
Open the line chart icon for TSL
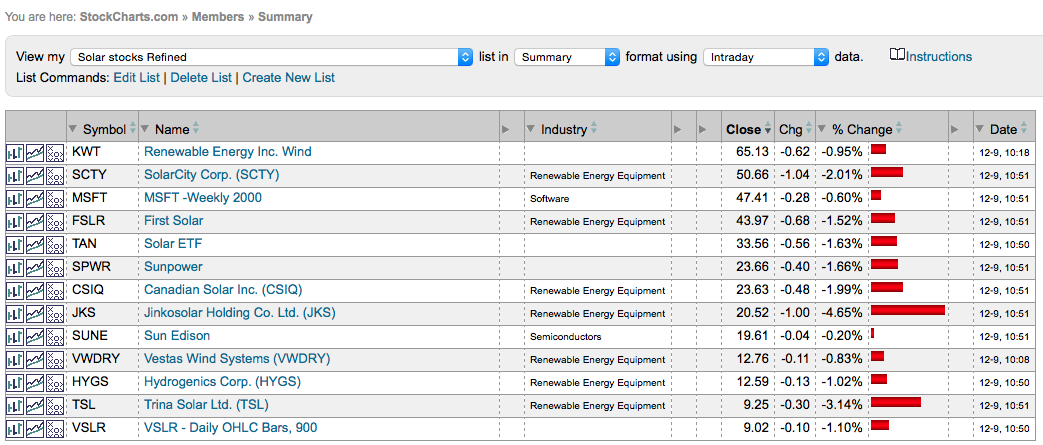35,405
